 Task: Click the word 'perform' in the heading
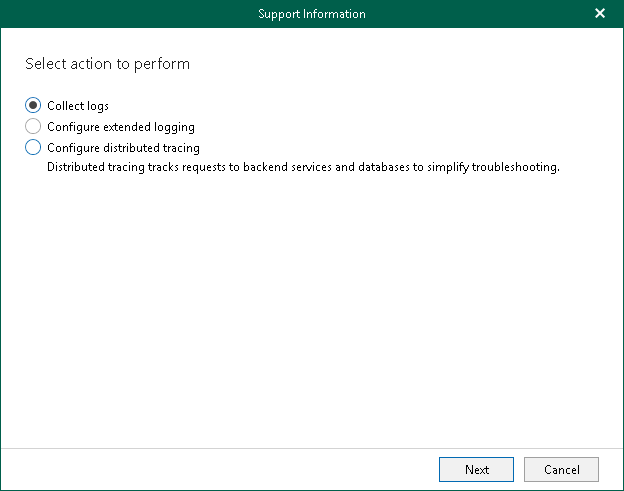pyautogui.click(x=162, y=64)
